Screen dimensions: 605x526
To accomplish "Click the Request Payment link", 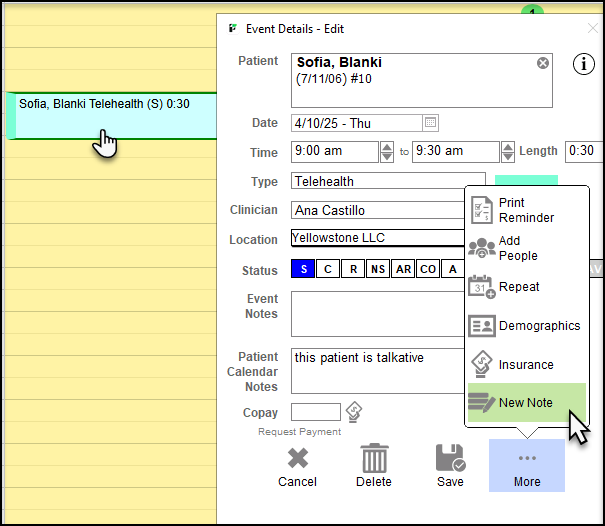I will (x=299, y=432).
